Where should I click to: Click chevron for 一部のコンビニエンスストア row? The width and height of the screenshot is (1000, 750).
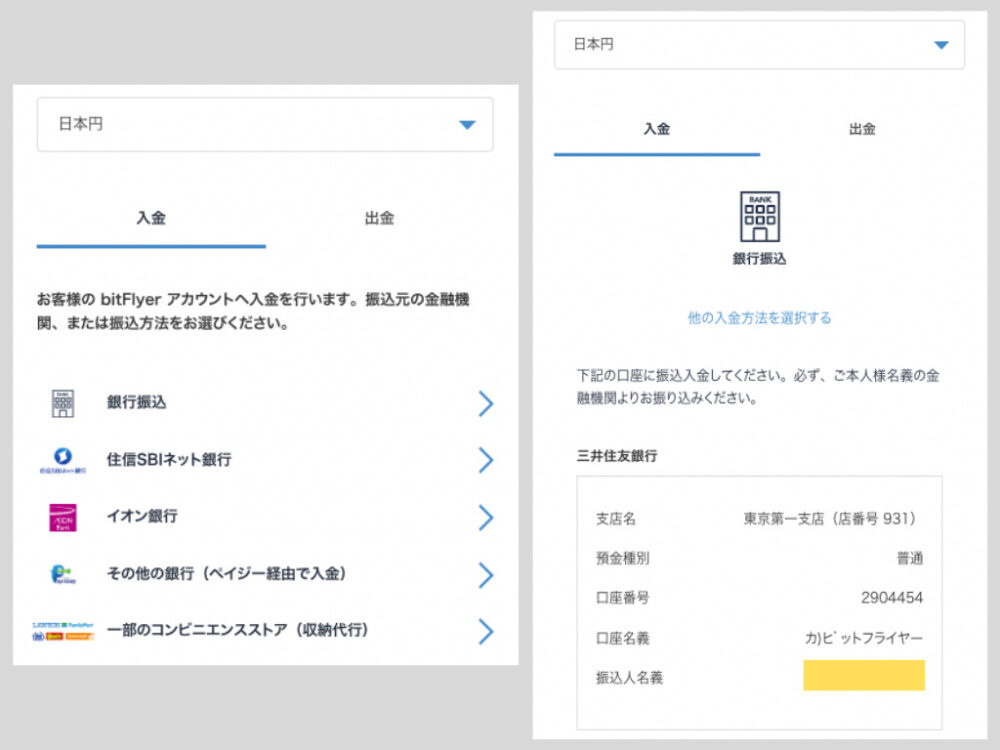point(485,631)
